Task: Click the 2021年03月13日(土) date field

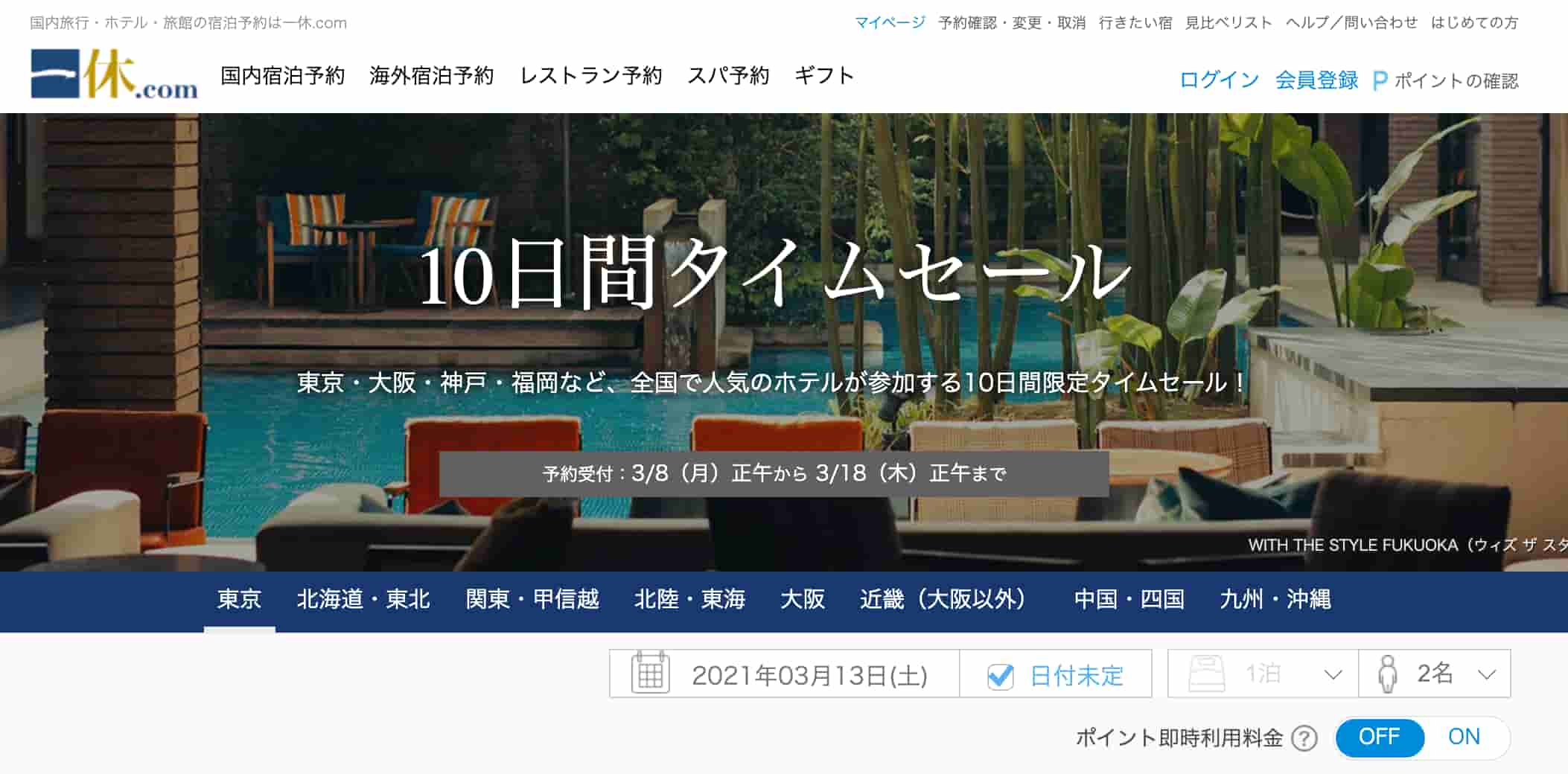Action: (785, 674)
